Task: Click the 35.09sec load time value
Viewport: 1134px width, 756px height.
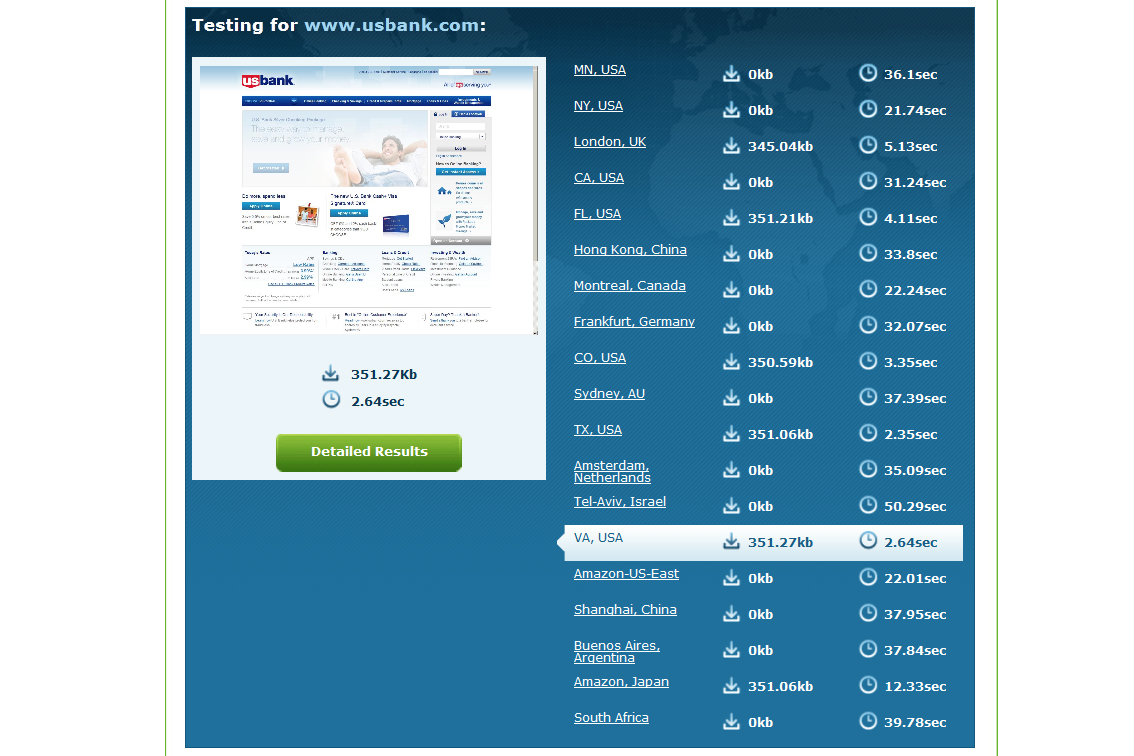Action: click(915, 471)
